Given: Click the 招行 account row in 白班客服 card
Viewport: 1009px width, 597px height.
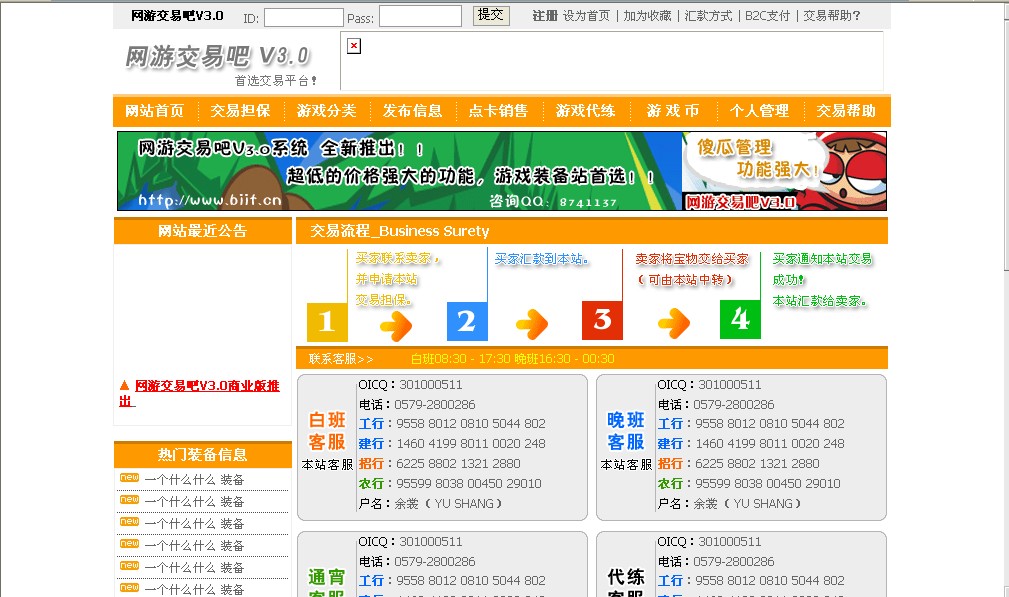Looking at the screenshot, I should pos(440,464).
